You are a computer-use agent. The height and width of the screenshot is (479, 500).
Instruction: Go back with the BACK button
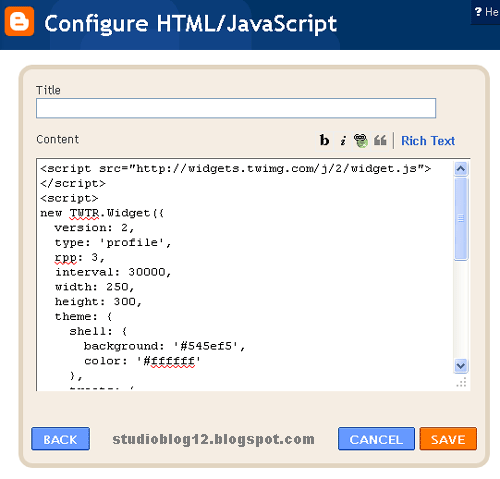click(60, 439)
